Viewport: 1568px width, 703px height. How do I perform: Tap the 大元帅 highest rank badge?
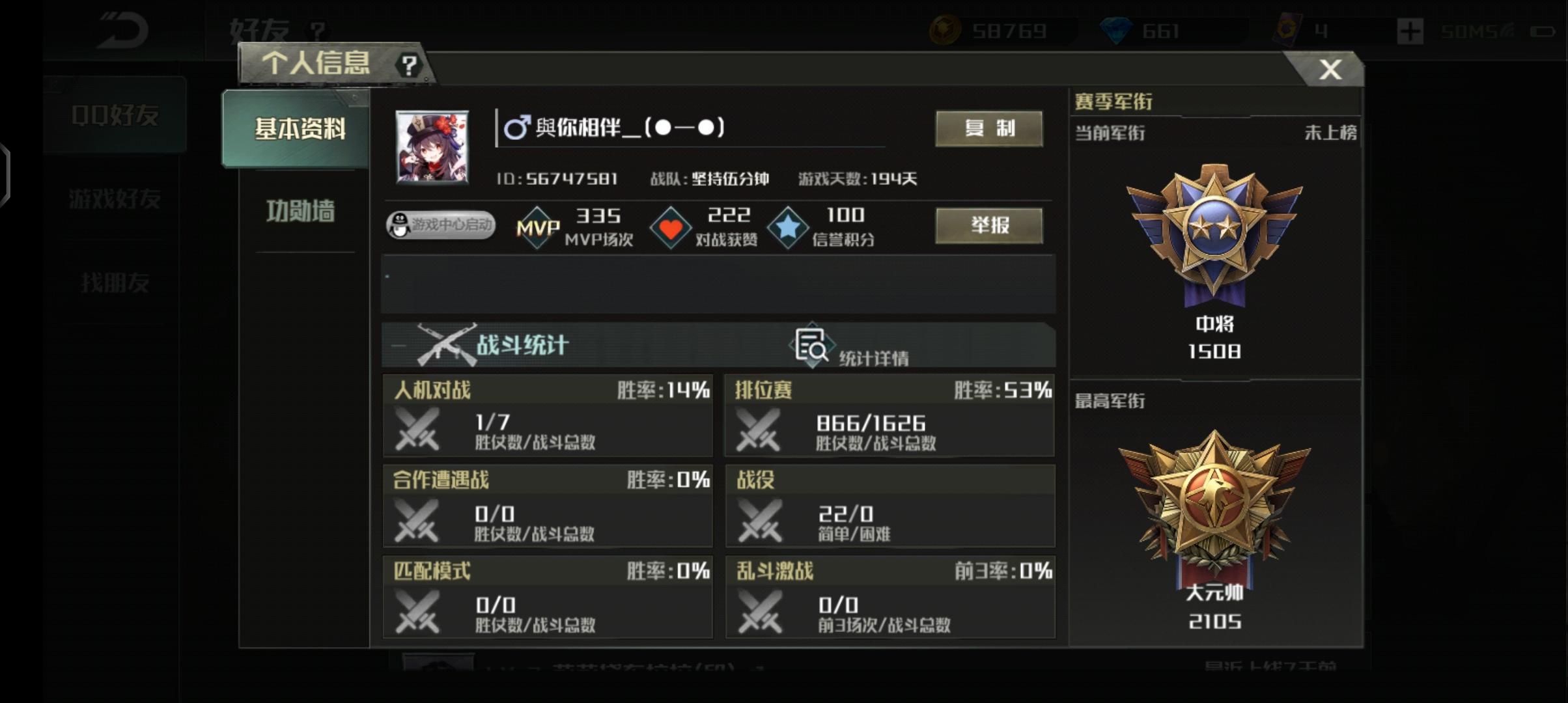pyautogui.click(x=1214, y=504)
